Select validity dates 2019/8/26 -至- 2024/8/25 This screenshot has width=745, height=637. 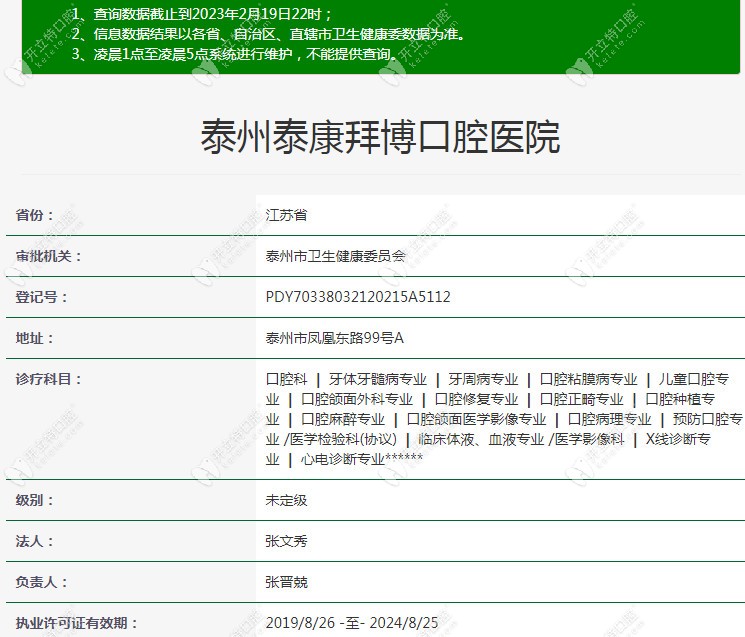(x=352, y=623)
